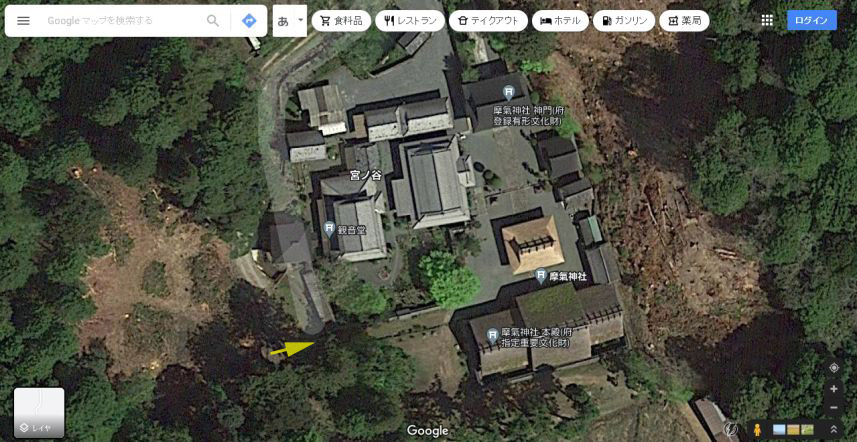Show your location with the target icon
Viewport: 857px width, 442px height.
click(834, 368)
